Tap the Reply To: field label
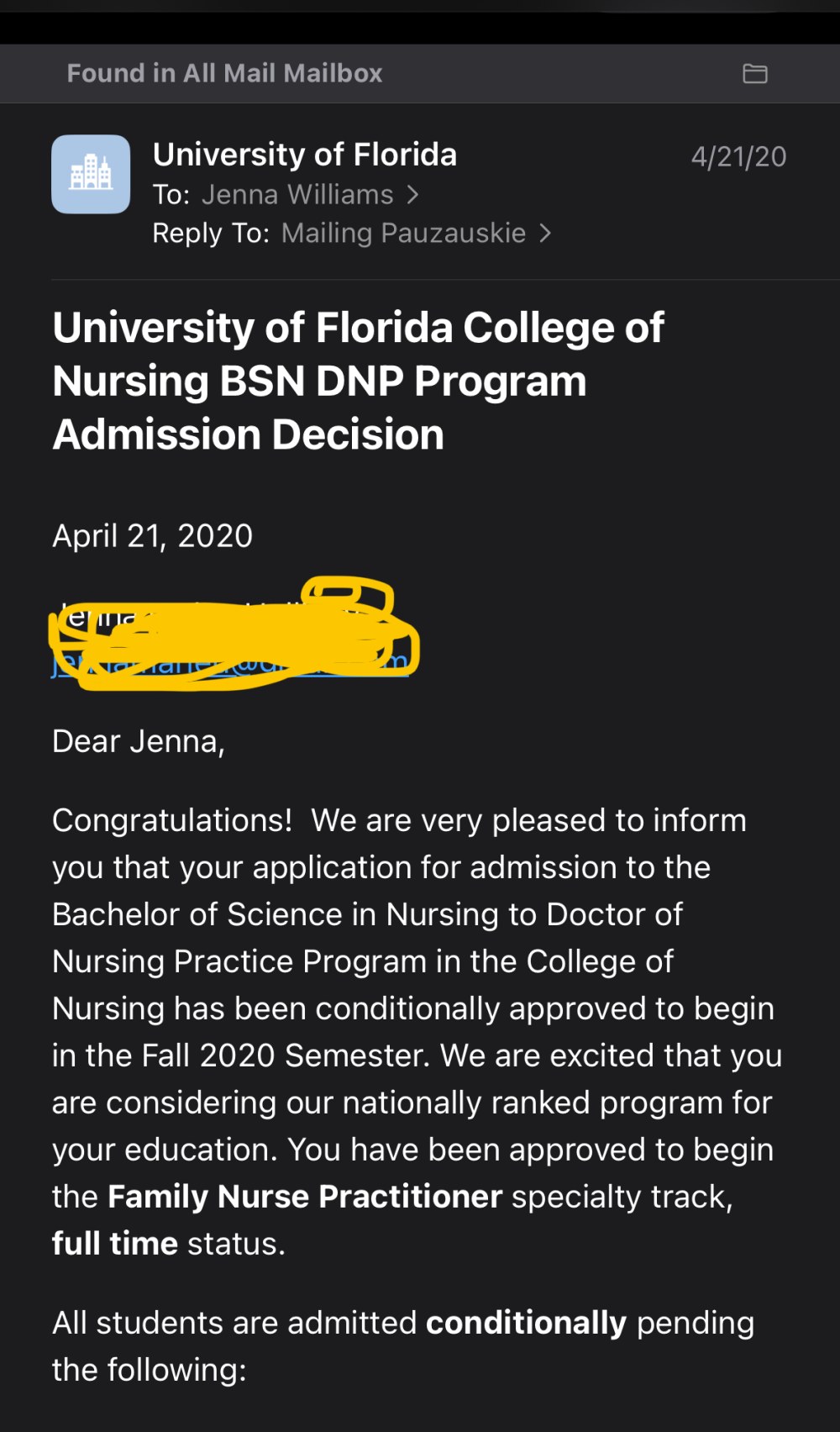Viewport: 840px width, 1432px height. coord(211,233)
